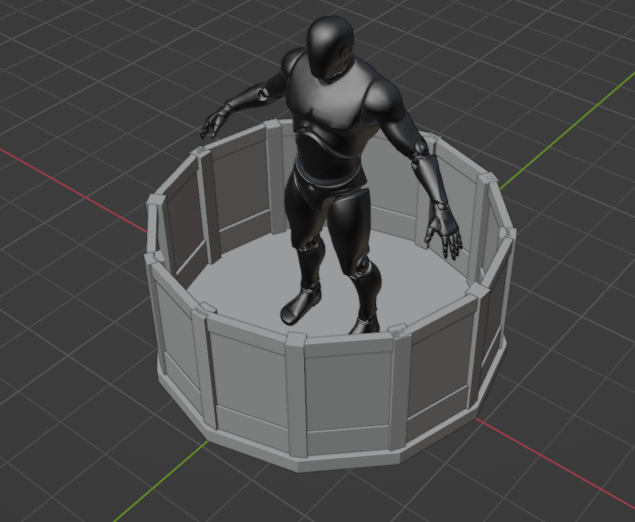Click the mannequin's foot on the right

(x=365, y=322)
